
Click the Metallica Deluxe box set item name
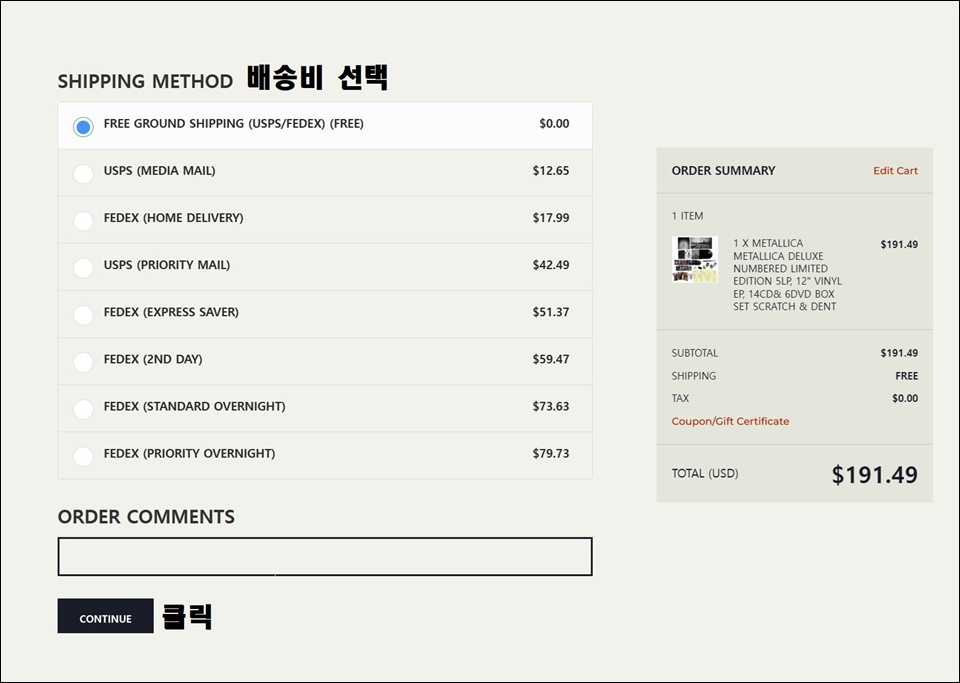tap(787, 275)
